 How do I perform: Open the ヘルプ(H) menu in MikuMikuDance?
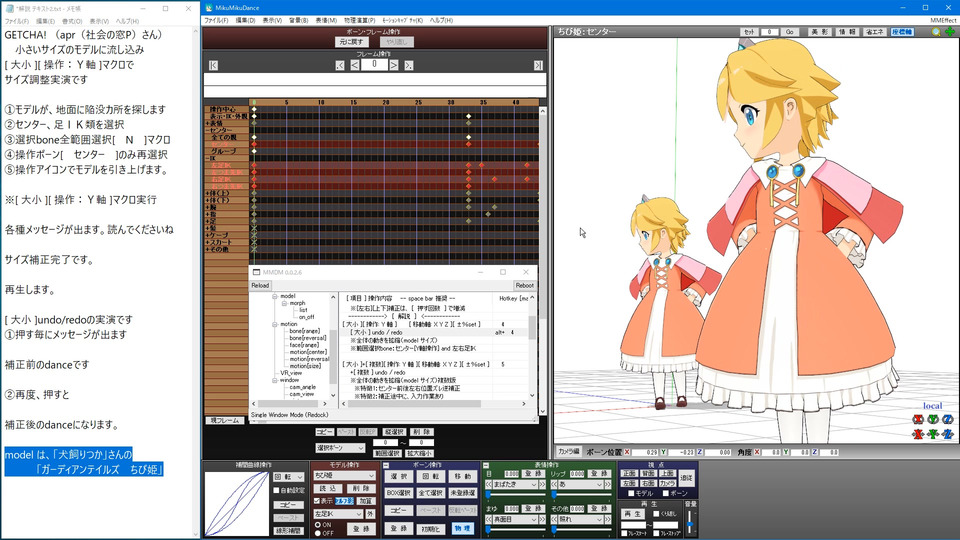[441, 20]
